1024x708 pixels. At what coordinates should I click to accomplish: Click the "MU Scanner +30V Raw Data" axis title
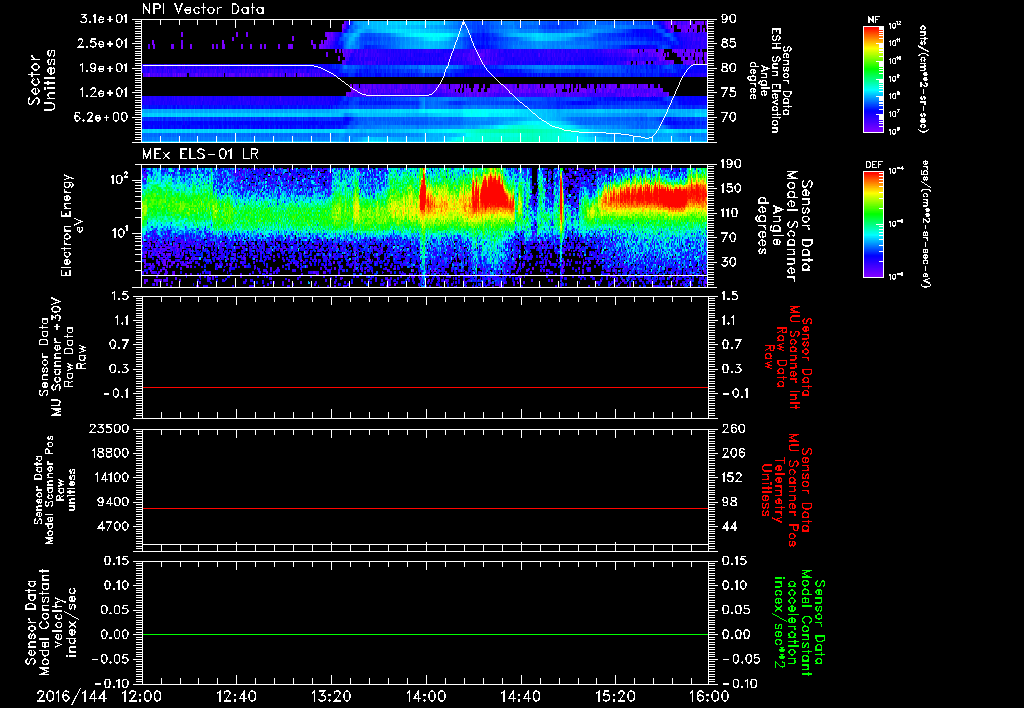pos(62,357)
